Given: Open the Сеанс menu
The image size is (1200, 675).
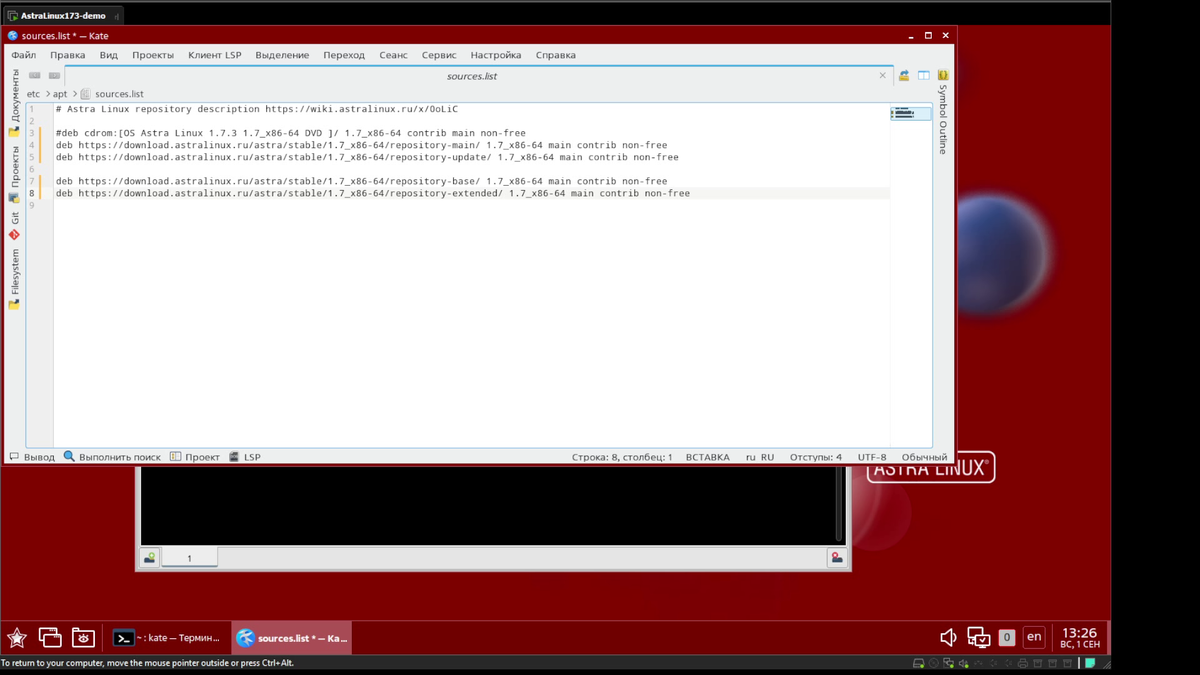Looking at the screenshot, I should coord(393,55).
